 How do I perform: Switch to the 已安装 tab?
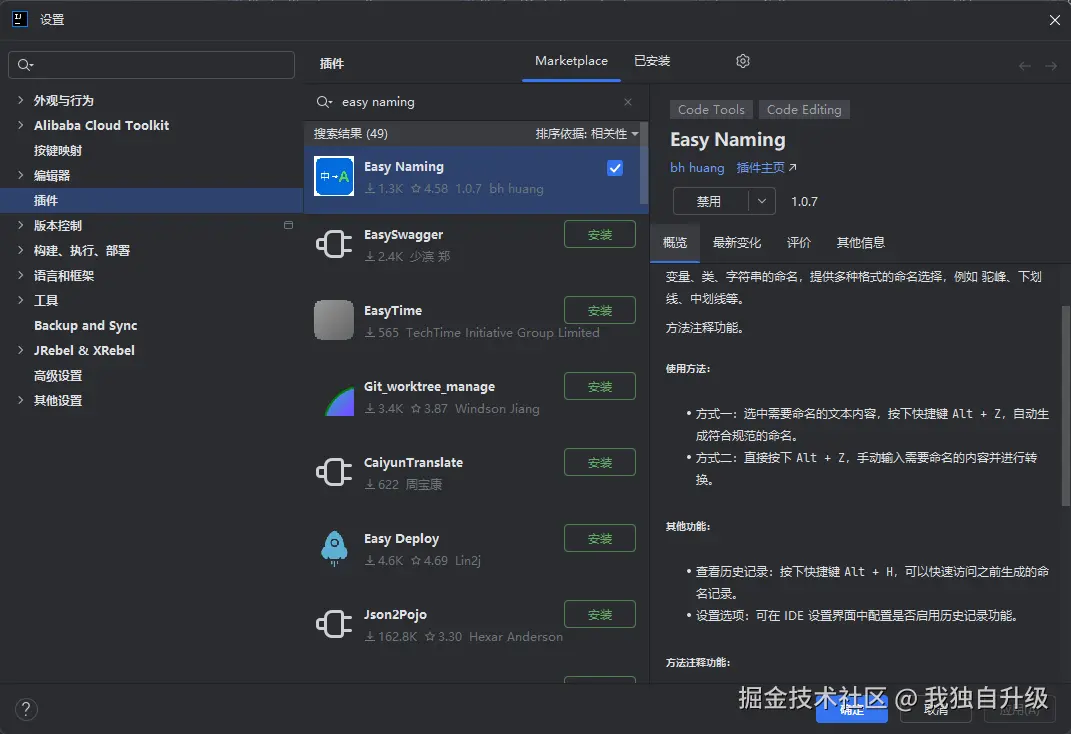click(x=652, y=61)
